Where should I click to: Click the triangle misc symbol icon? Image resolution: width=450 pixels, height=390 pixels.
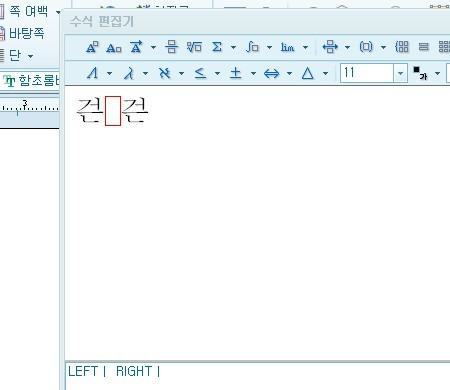[308, 73]
